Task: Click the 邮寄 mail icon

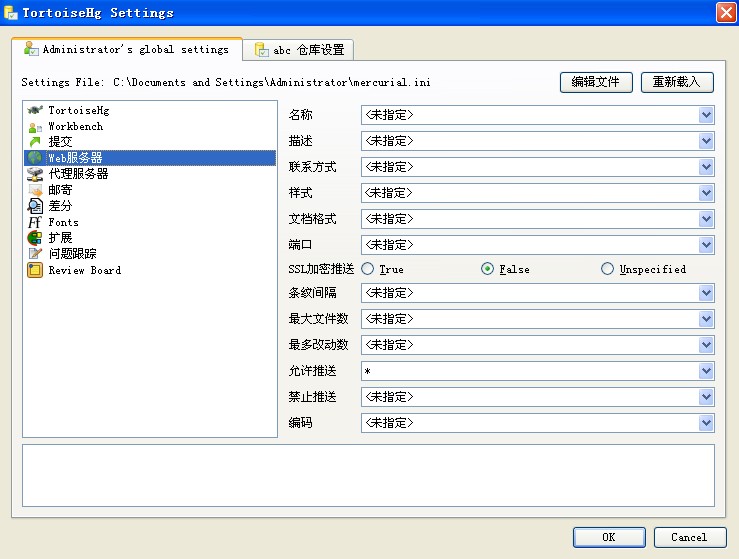Action: pyautogui.click(x=35, y=190)
